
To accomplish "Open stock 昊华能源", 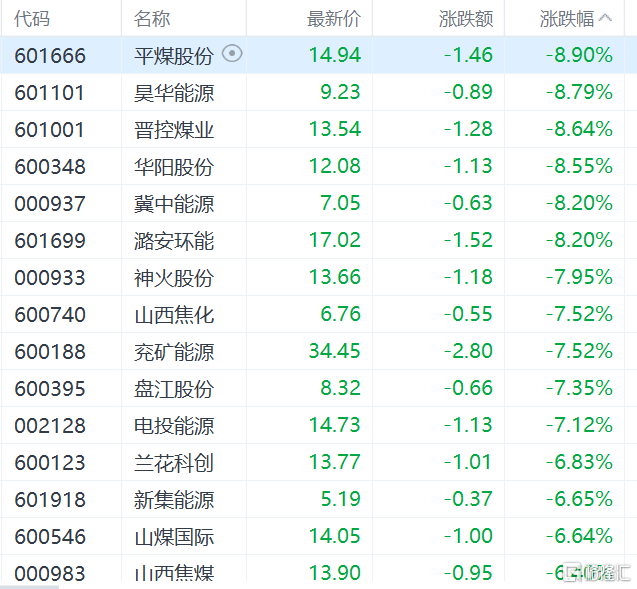I will pyautogui.click(x=174, y=93).
